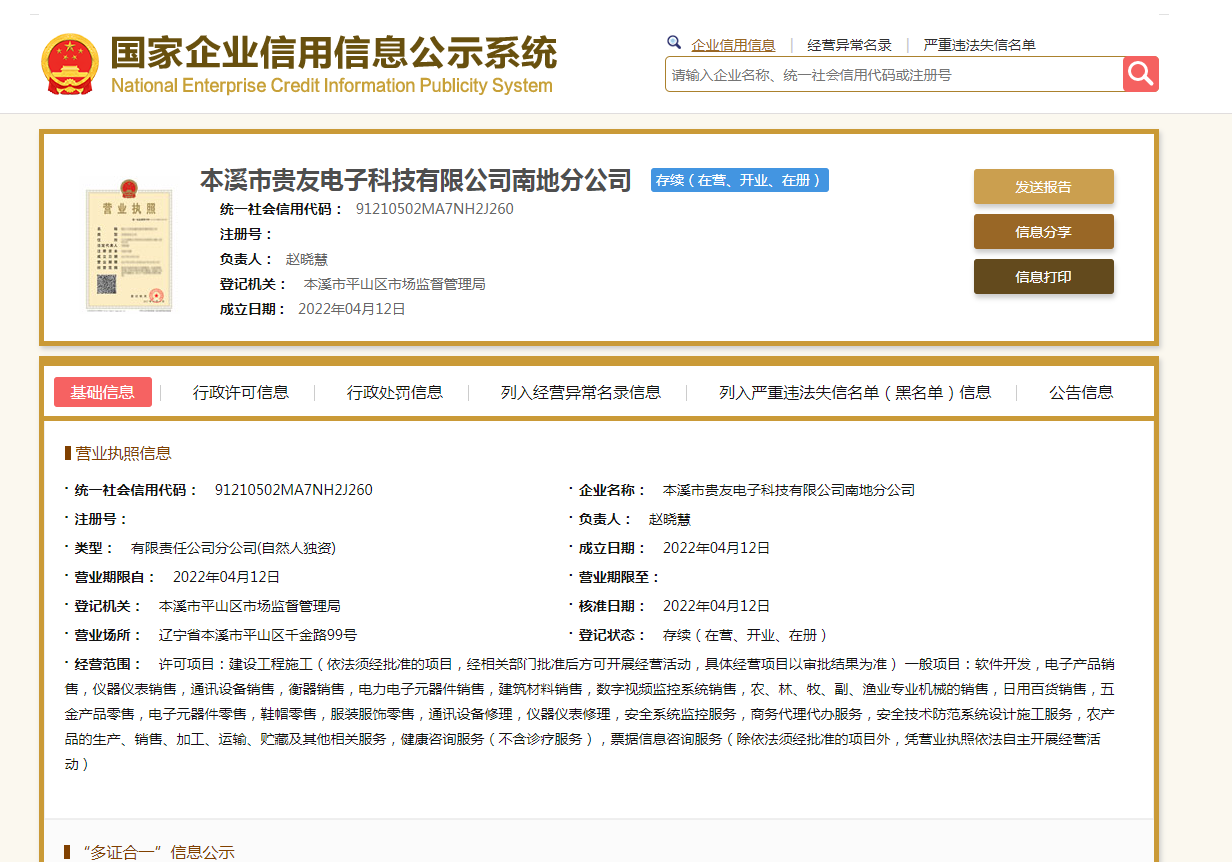Open the 行政处罚信息 tab
The image size is (1232, 862).
click(395, 392)
